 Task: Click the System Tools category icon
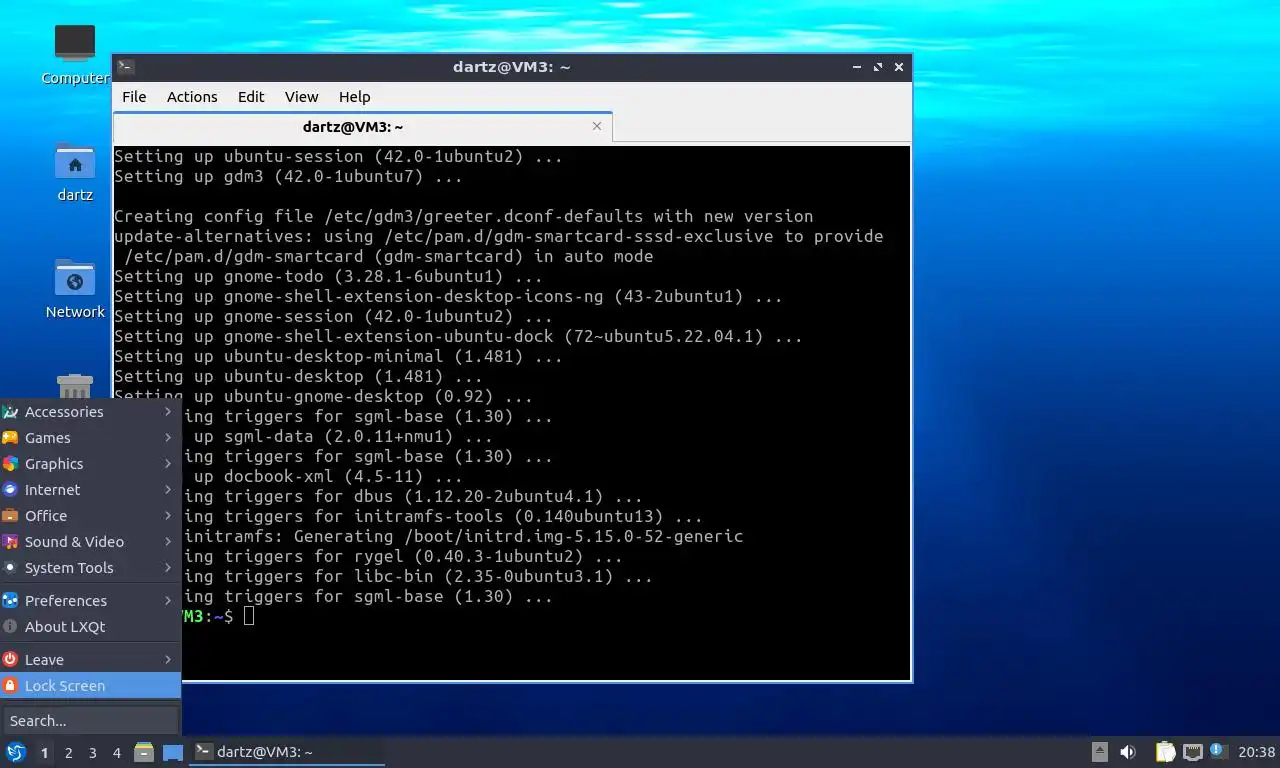coord(10,568)
